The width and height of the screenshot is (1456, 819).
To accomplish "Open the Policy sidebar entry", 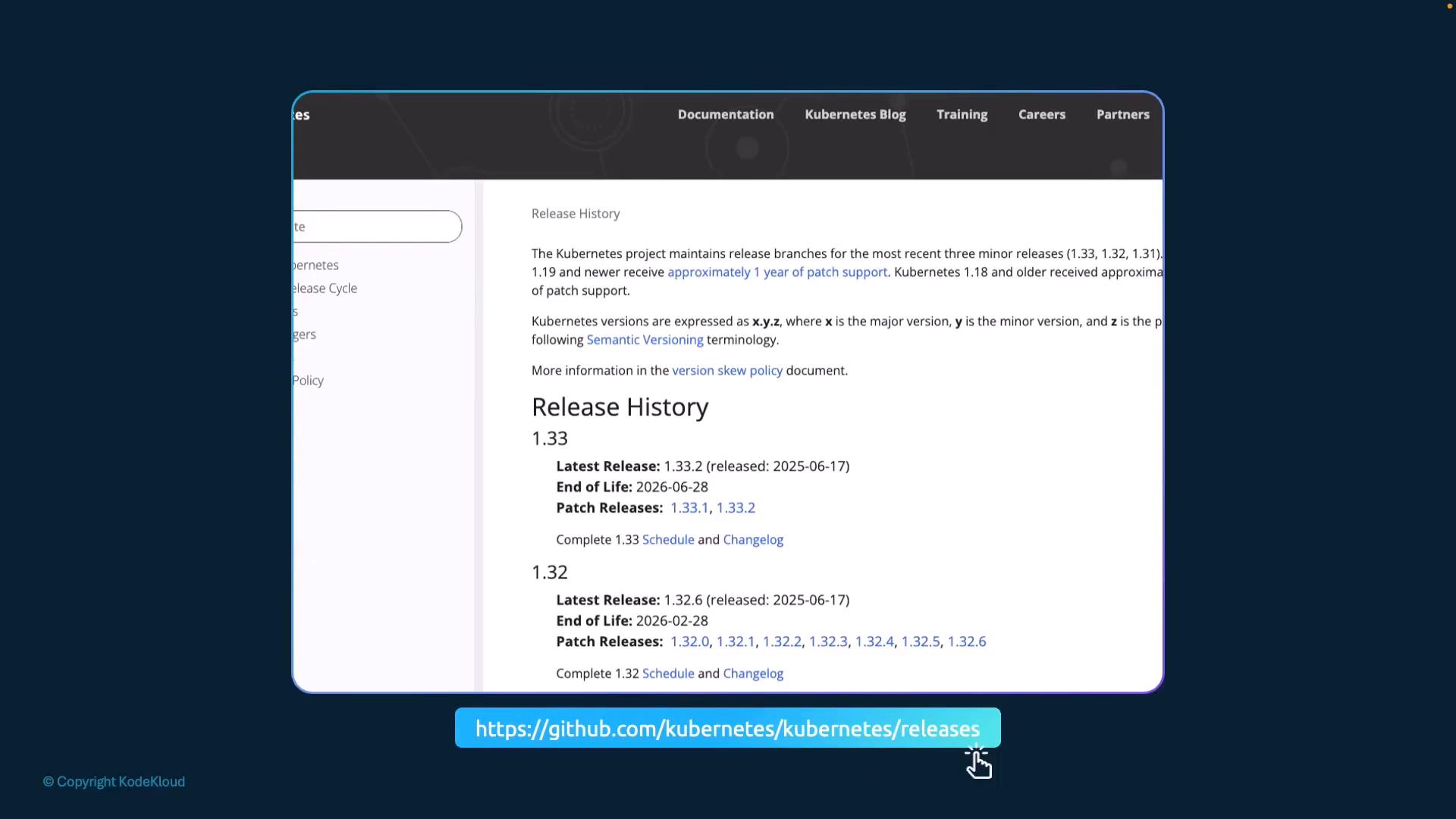I will pyautogui.click(x=309, y=381).
